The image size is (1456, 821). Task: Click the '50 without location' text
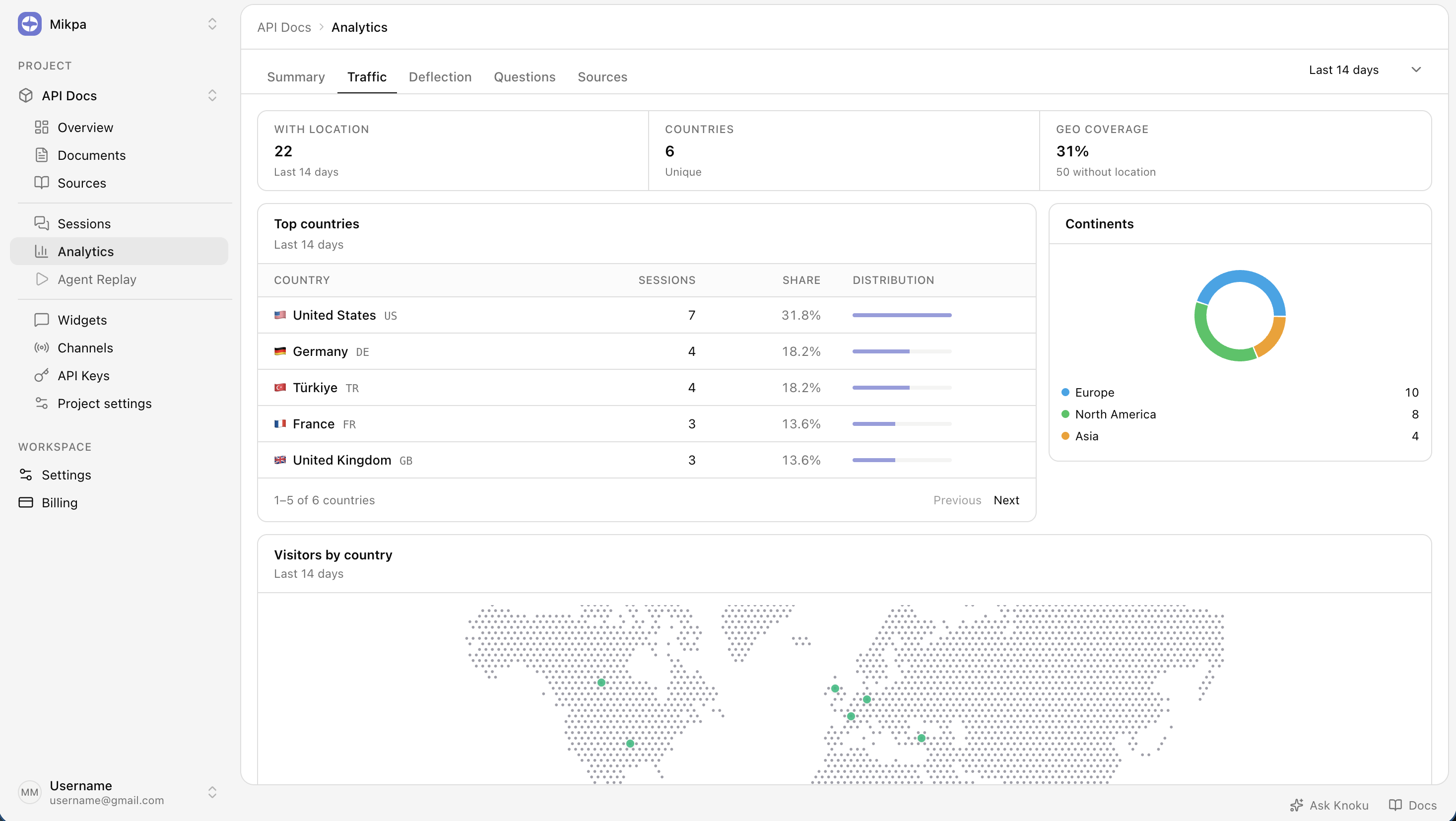[1106, 171]
